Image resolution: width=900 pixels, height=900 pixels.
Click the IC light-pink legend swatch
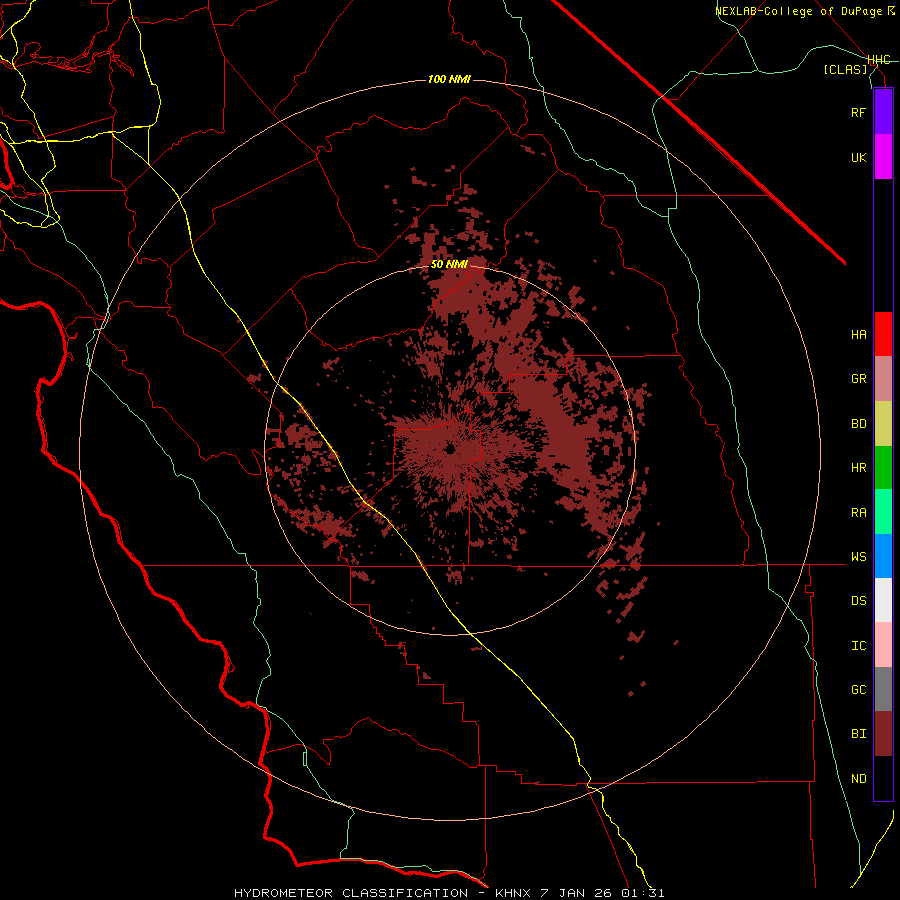(x=883, y=645)
